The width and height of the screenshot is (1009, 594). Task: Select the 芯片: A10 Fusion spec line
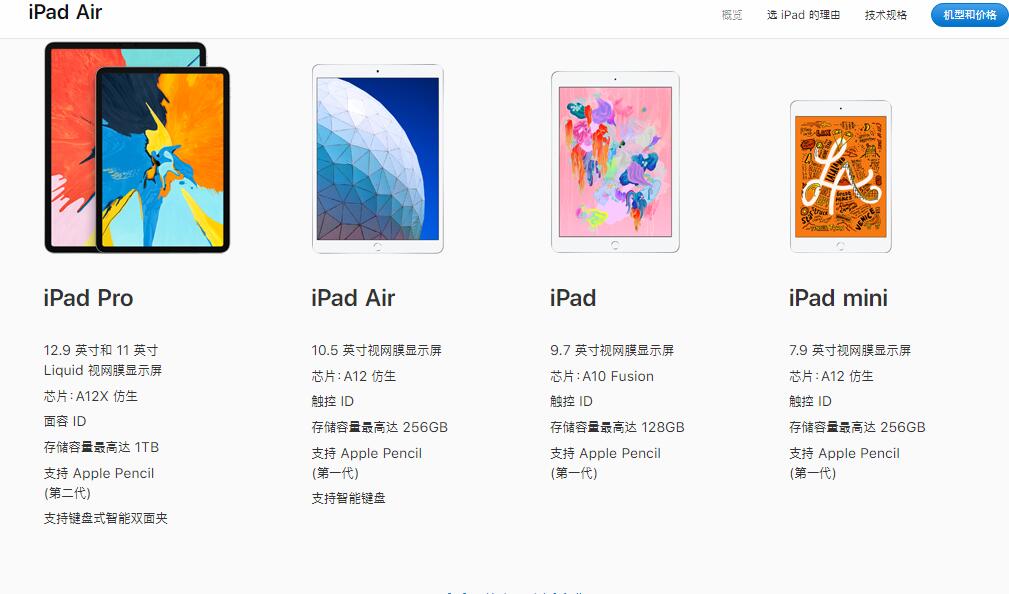[x=602, y=376]
